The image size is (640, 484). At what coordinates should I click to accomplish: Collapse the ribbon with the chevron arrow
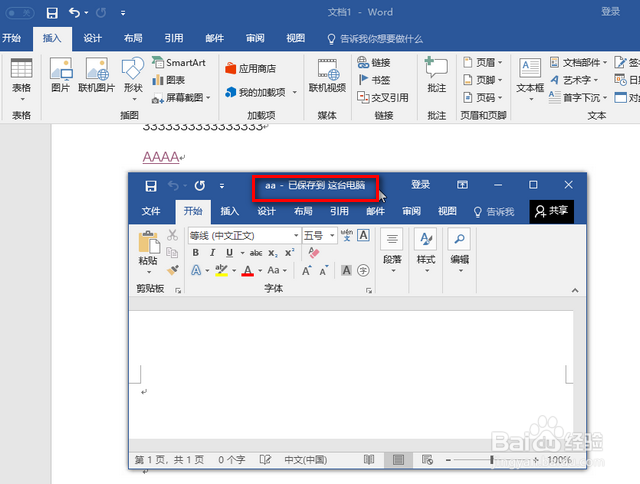click(x=575, y=291)
